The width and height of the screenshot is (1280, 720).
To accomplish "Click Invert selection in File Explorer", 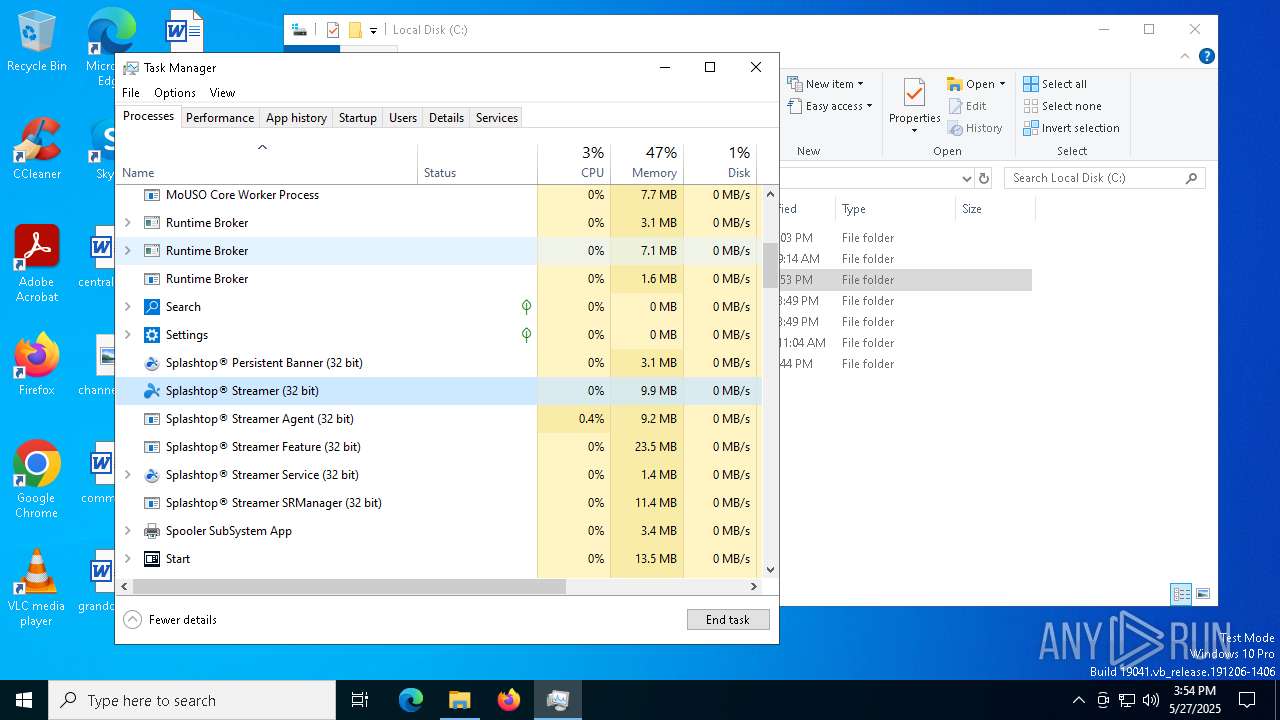I will coord(1071,128).
